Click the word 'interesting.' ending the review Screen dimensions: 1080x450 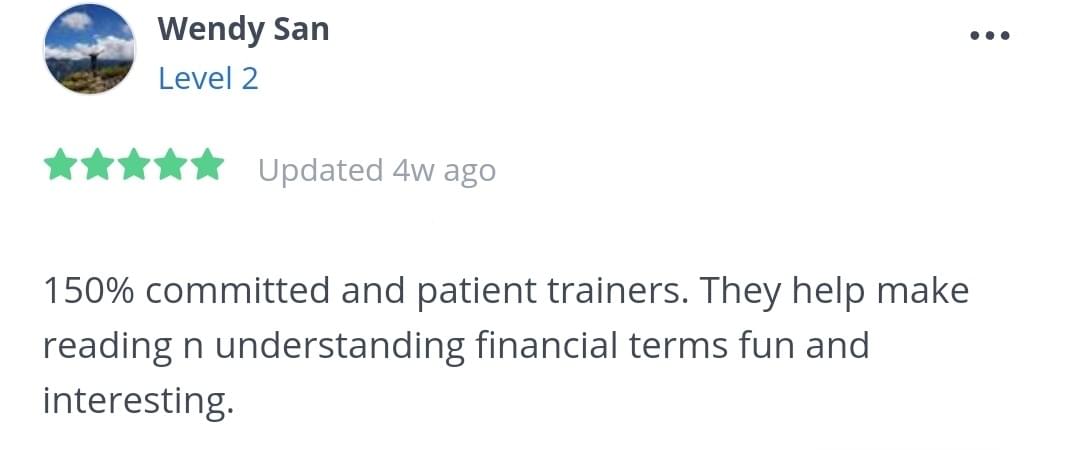click(137, 401)
